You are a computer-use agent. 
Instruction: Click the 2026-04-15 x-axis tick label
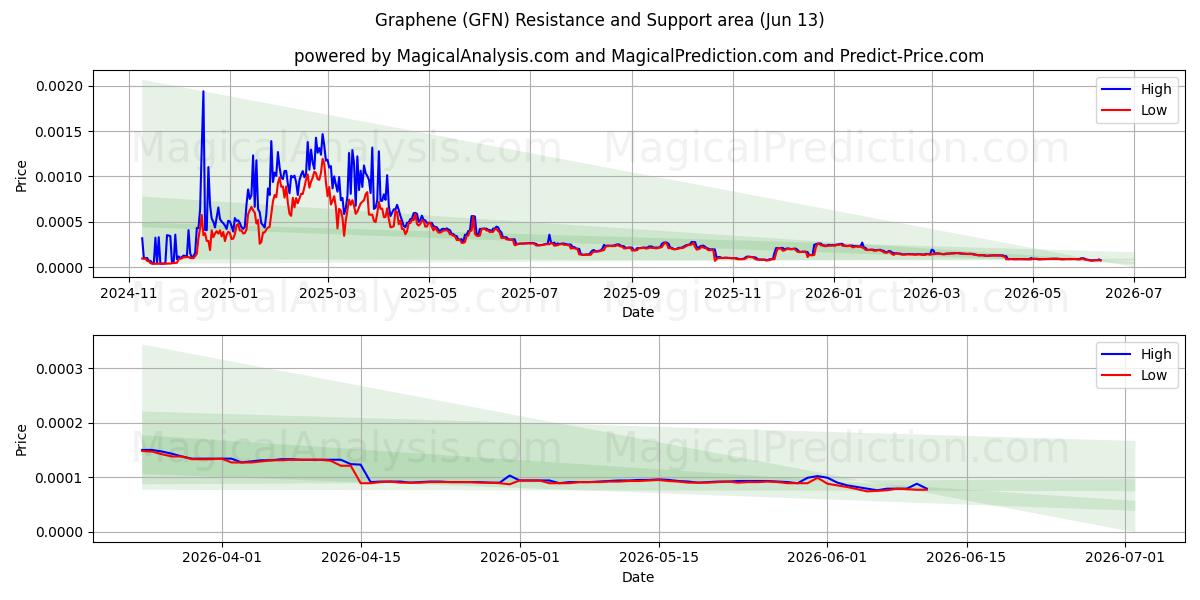point(361,558)
